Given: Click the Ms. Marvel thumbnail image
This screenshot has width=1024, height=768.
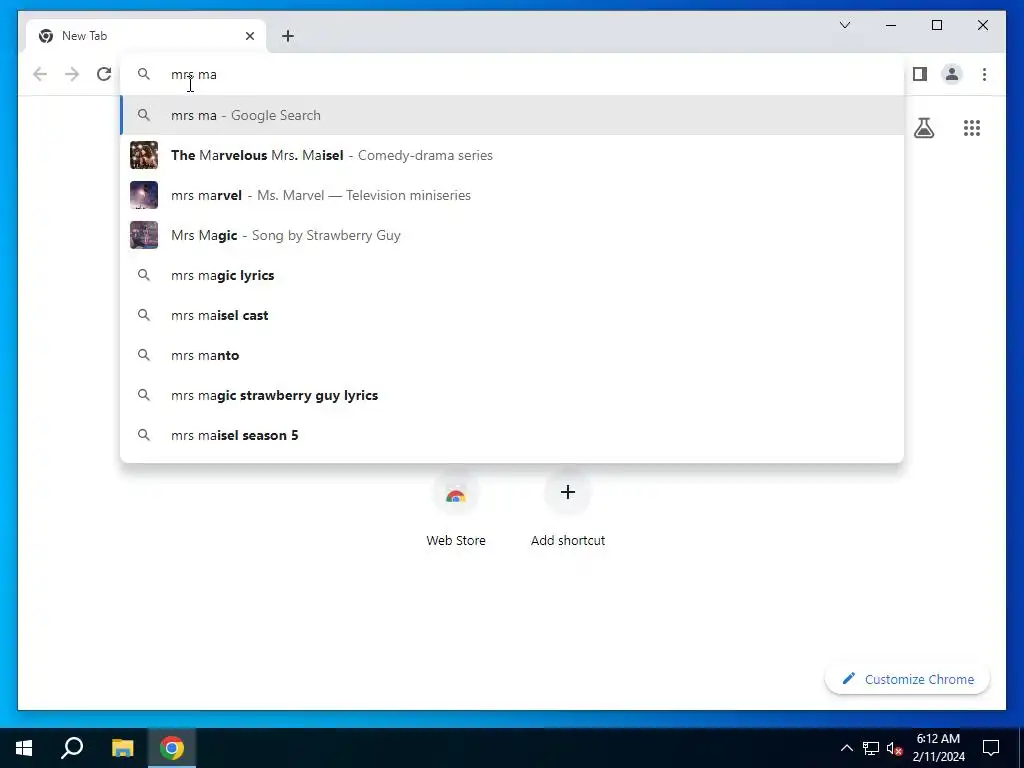Looking at the screenshot, I should point(144,195).
